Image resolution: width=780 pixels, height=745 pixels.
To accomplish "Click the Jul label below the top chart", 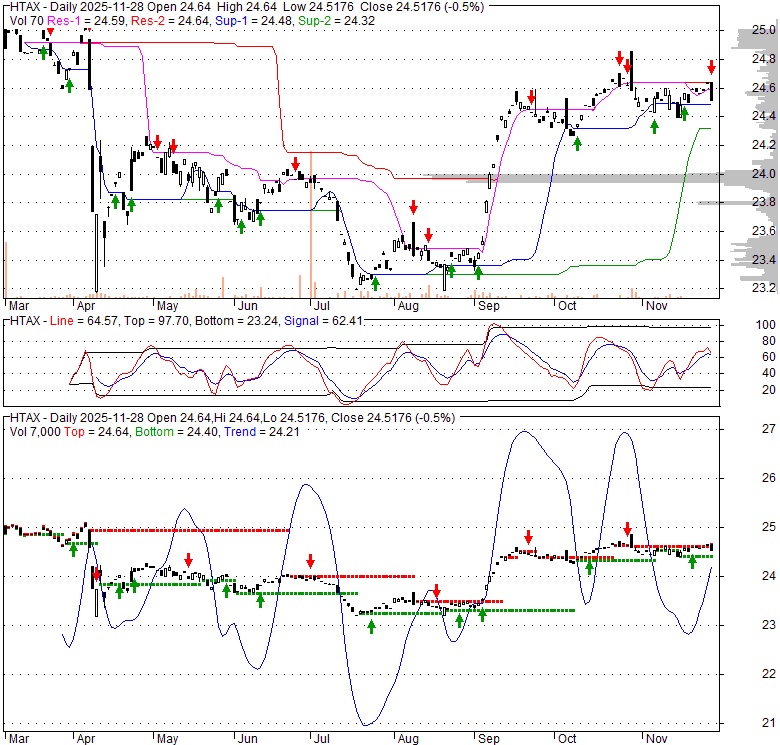I will click(320, 304).
